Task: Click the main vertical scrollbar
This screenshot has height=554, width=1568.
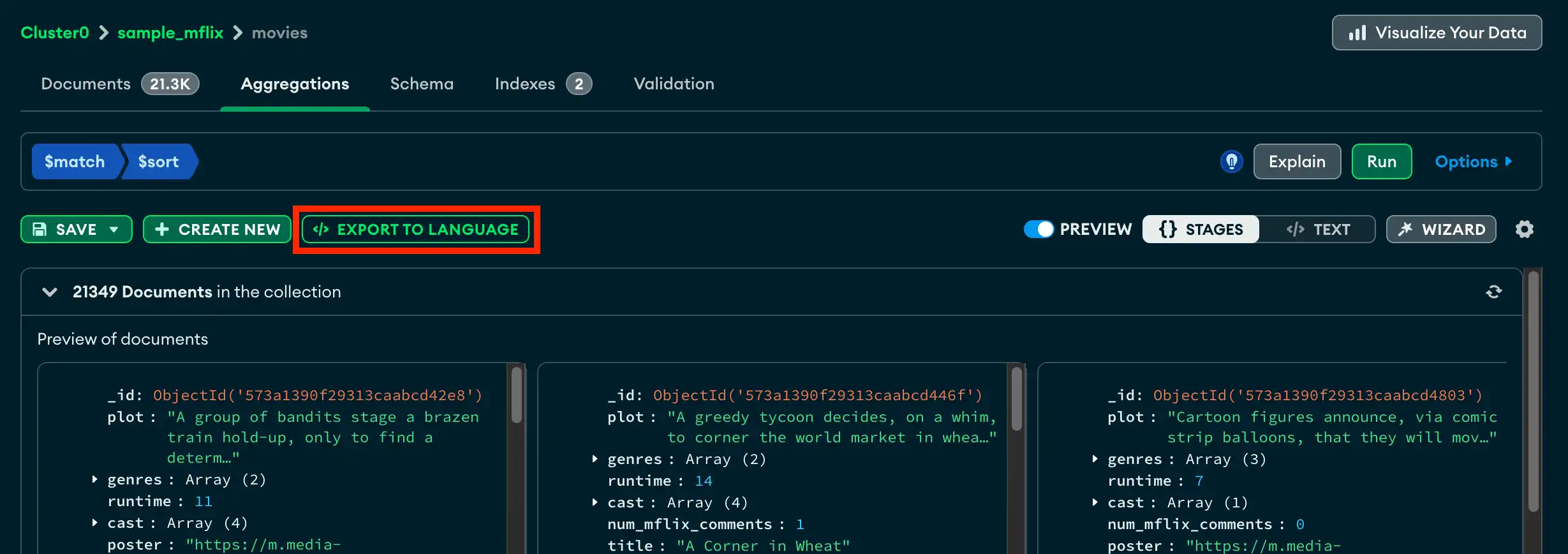Action: click(x=1534, y=389)
